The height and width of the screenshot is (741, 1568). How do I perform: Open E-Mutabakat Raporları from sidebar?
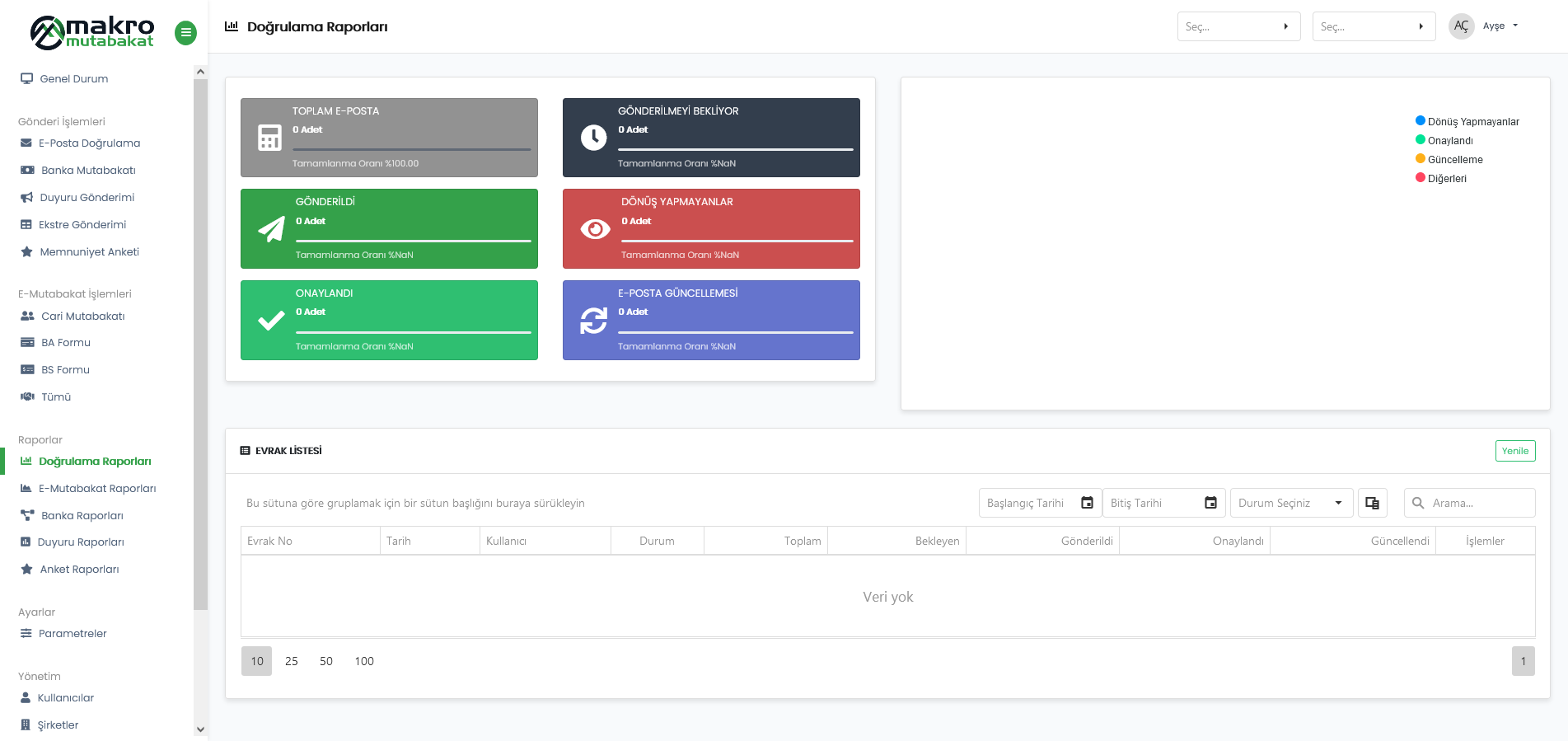point(96,488)
